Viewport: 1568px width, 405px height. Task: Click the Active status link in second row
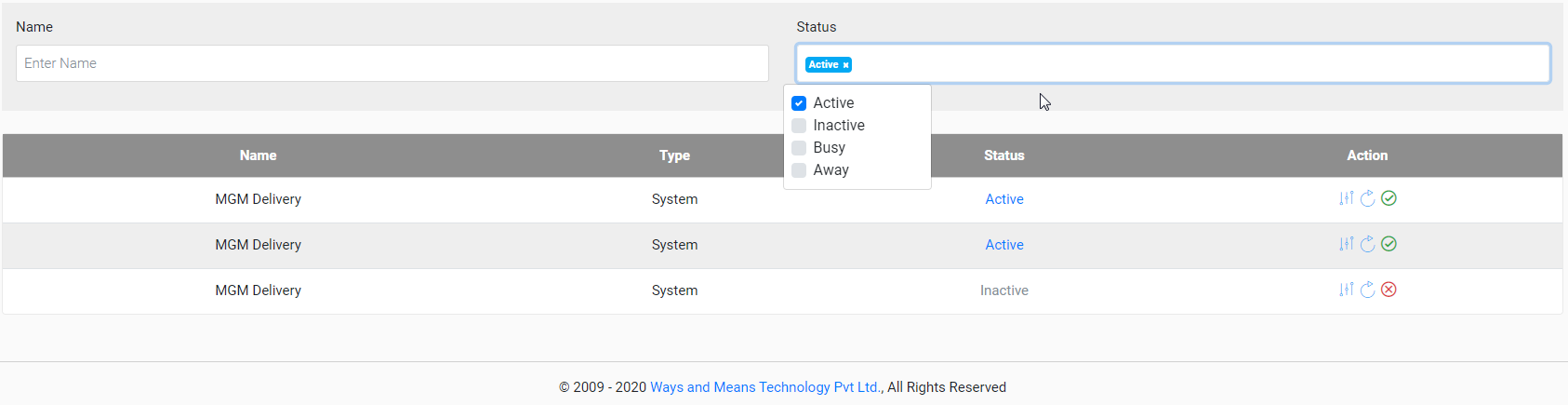tap(1003, 245)
